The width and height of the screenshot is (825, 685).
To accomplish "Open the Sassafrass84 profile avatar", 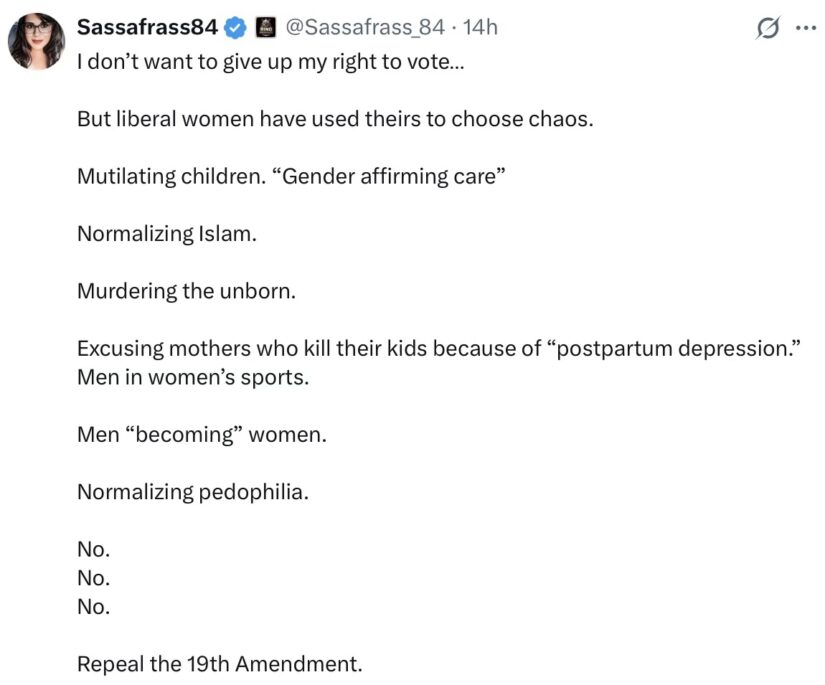I will [x=36, y=41].
